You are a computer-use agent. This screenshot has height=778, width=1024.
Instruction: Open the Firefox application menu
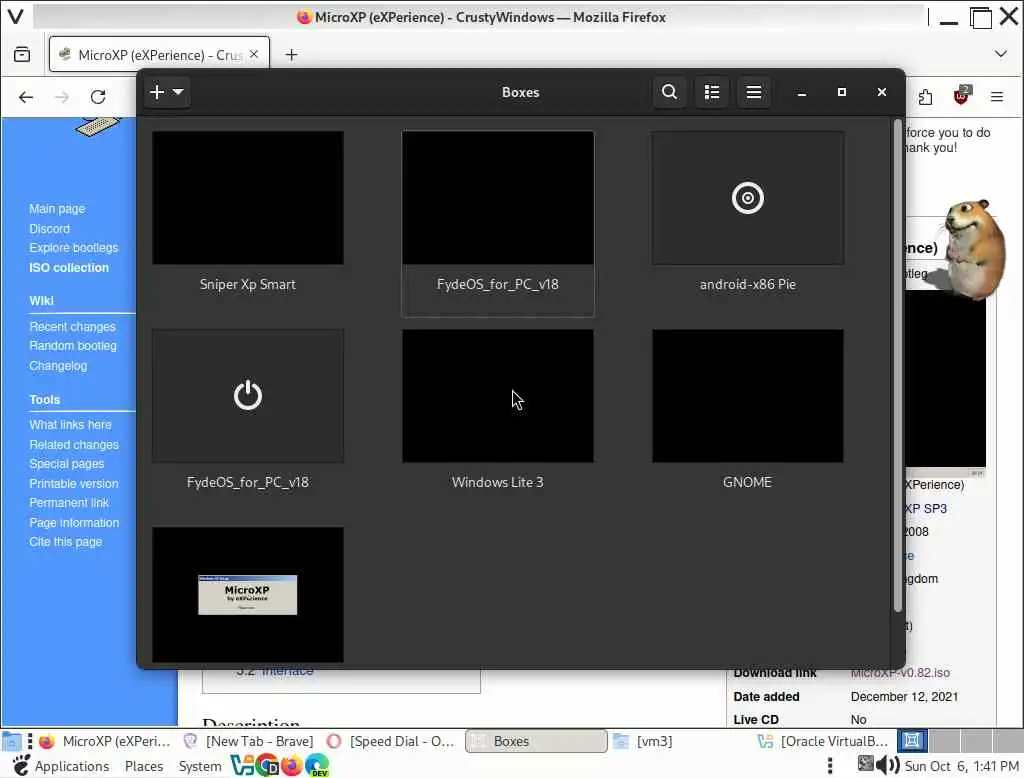click(x=997, y=97)
